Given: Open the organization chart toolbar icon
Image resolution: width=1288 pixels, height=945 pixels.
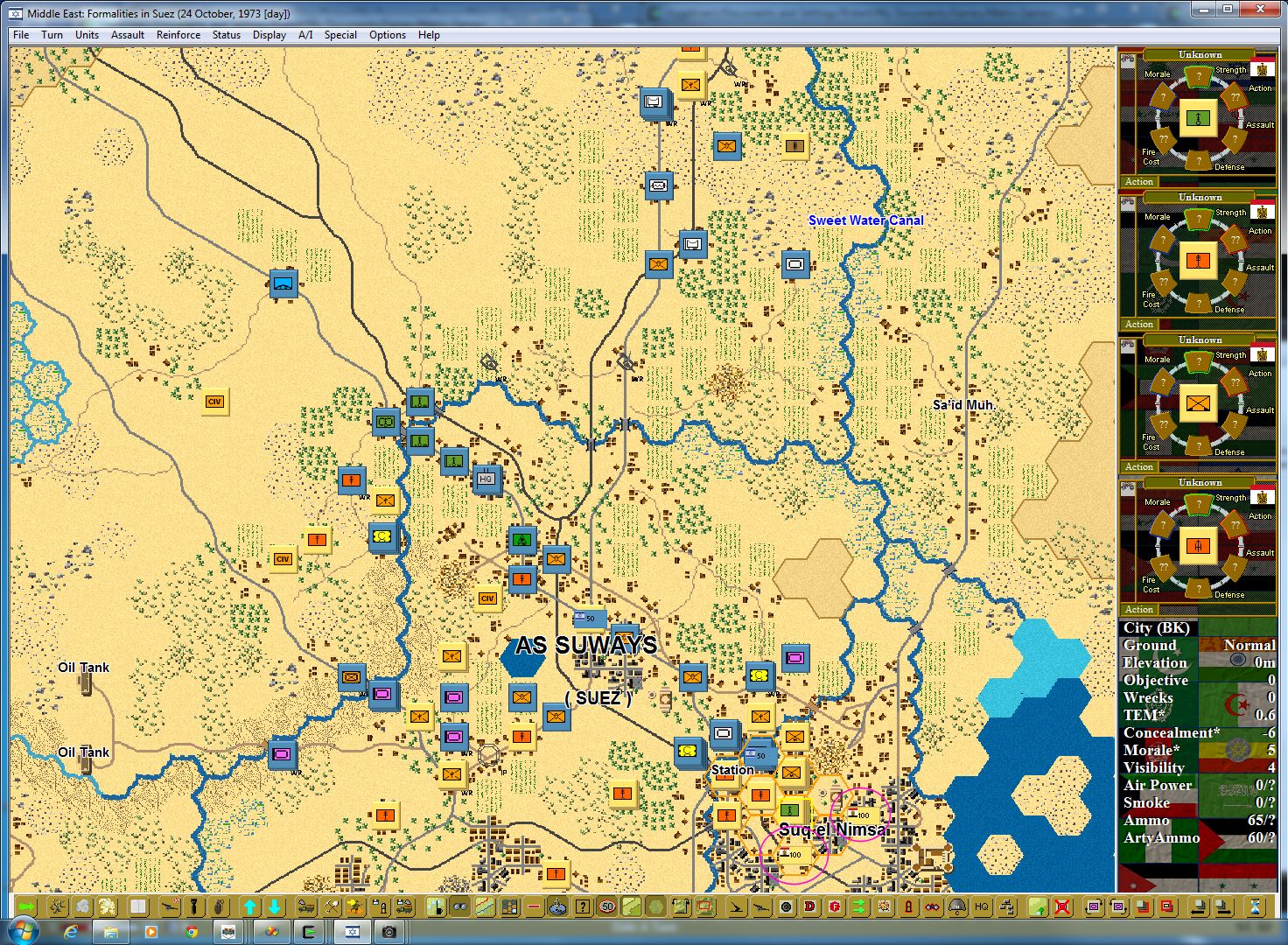Looking at the screenshot, I should click(1006, 906).
